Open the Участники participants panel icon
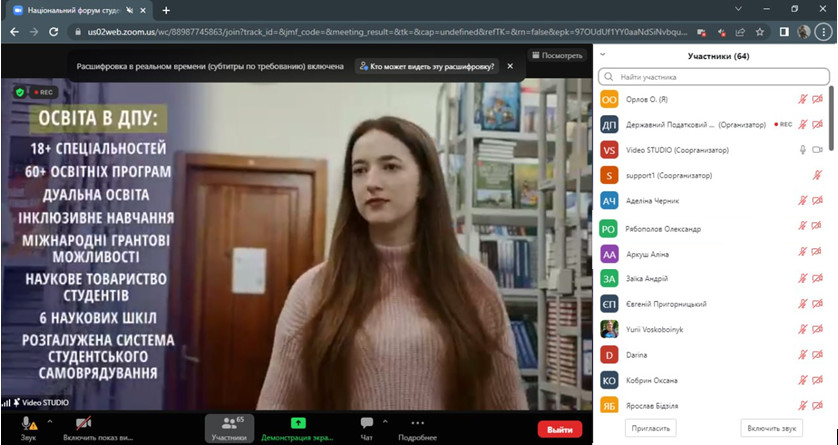Screen dimensions: 838x445 tap(229, 423)
